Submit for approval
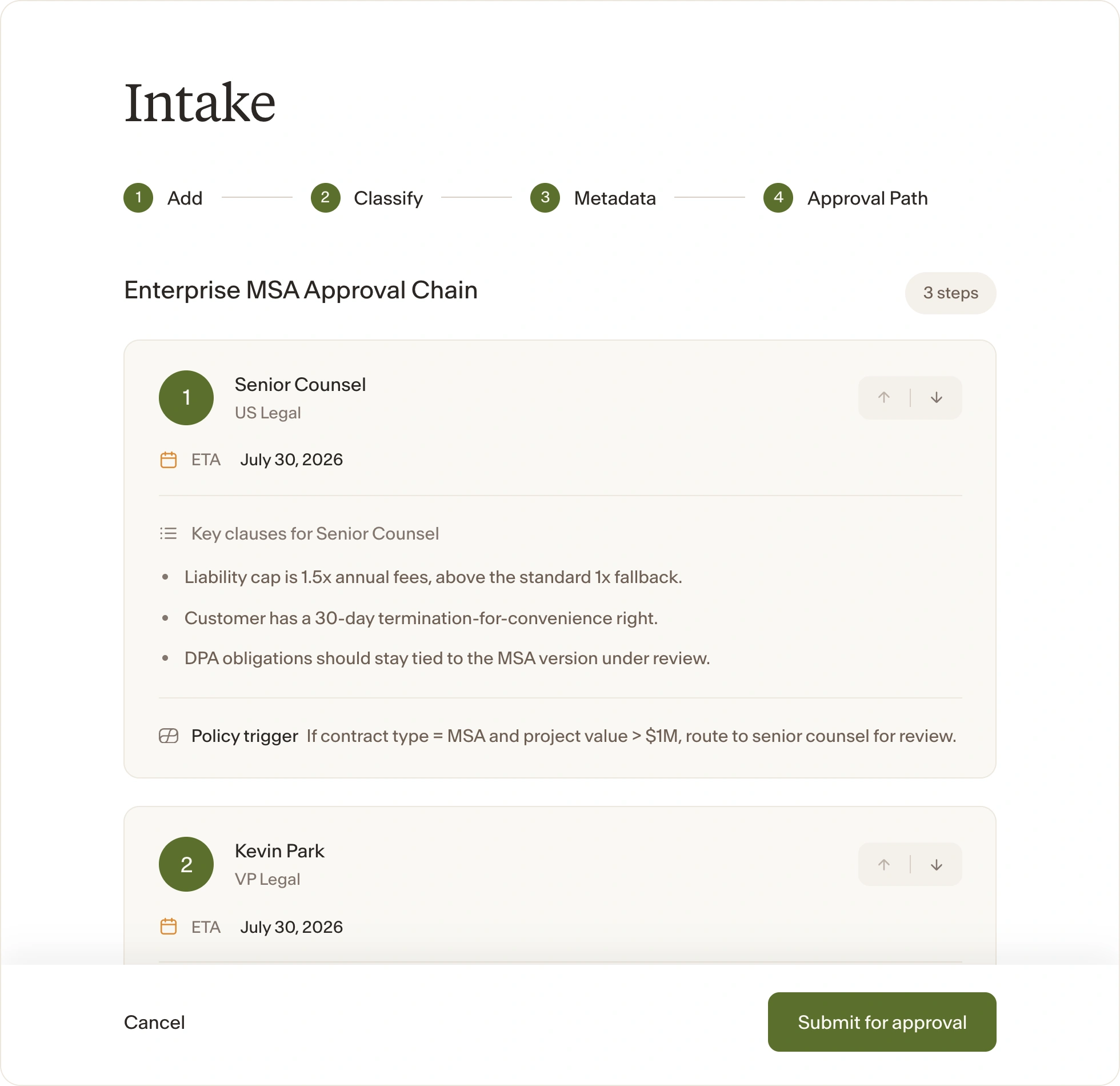Image resolution: width=1120 pixels, height=1086 pixels. pyautogui.click(x=882, y=1022)
